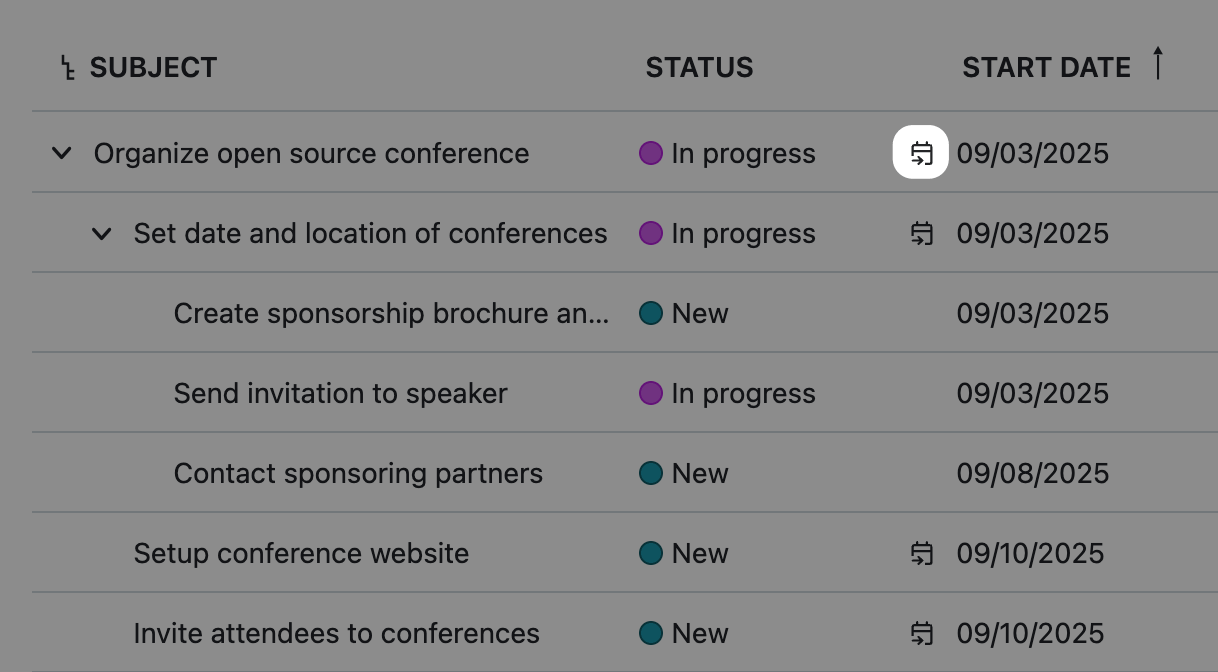Collapse the Organize open source conference row
Screen dimensions: 1218x672
pyautogui.click(x=62, y=153)
